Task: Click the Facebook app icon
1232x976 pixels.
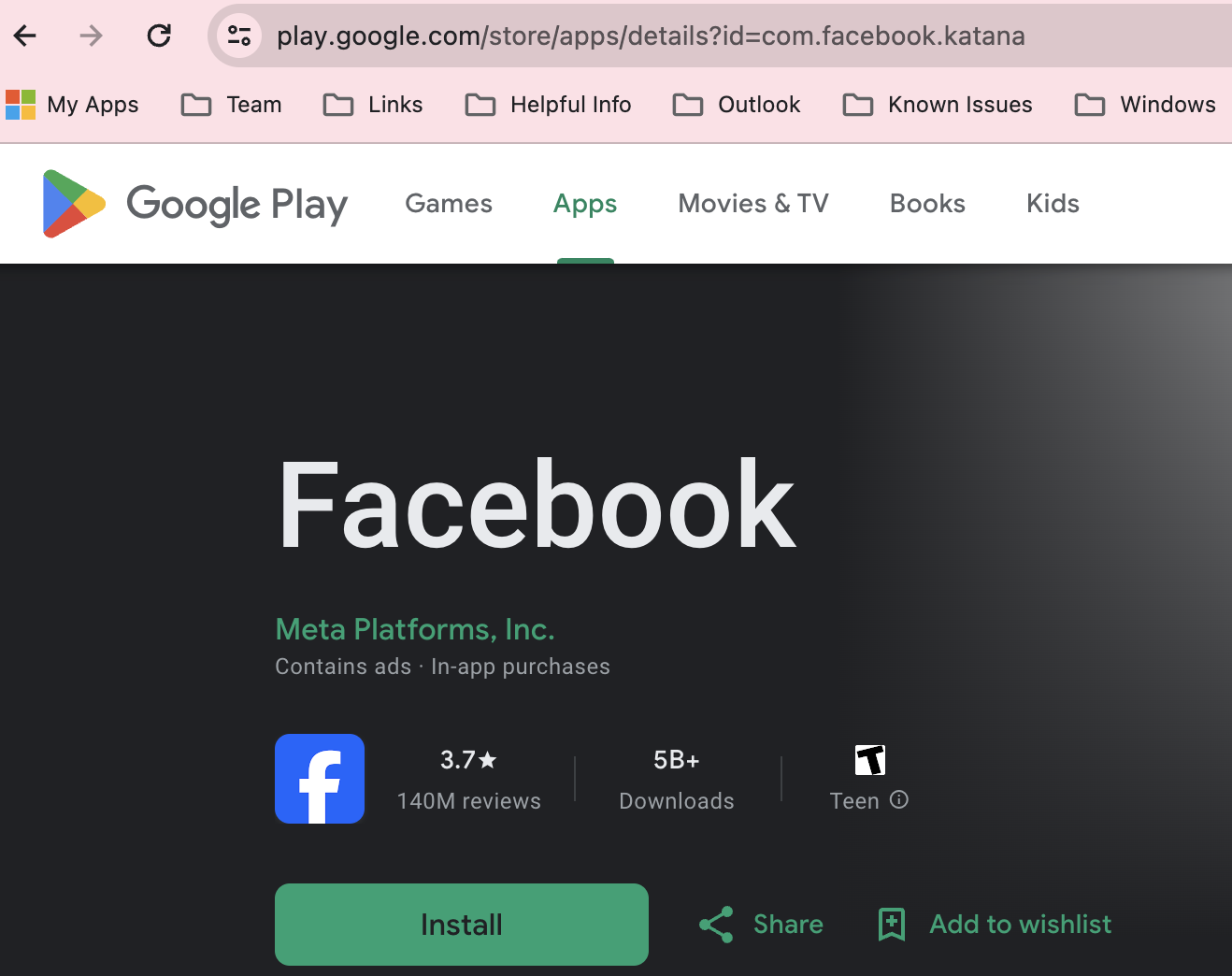Action: (320, 779)
